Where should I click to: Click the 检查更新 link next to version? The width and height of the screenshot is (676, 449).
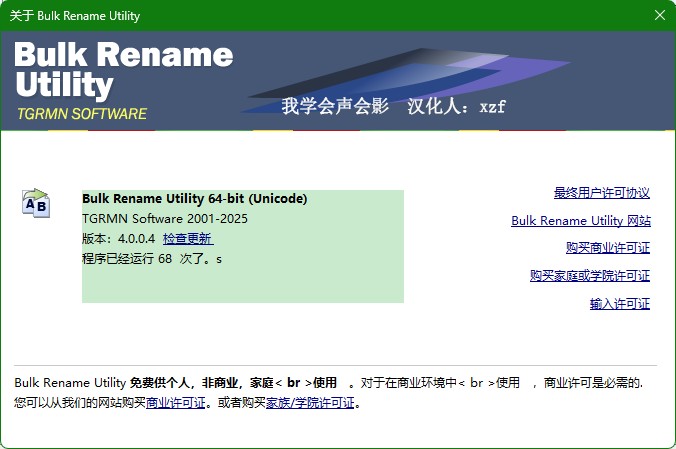coord(188,239)
